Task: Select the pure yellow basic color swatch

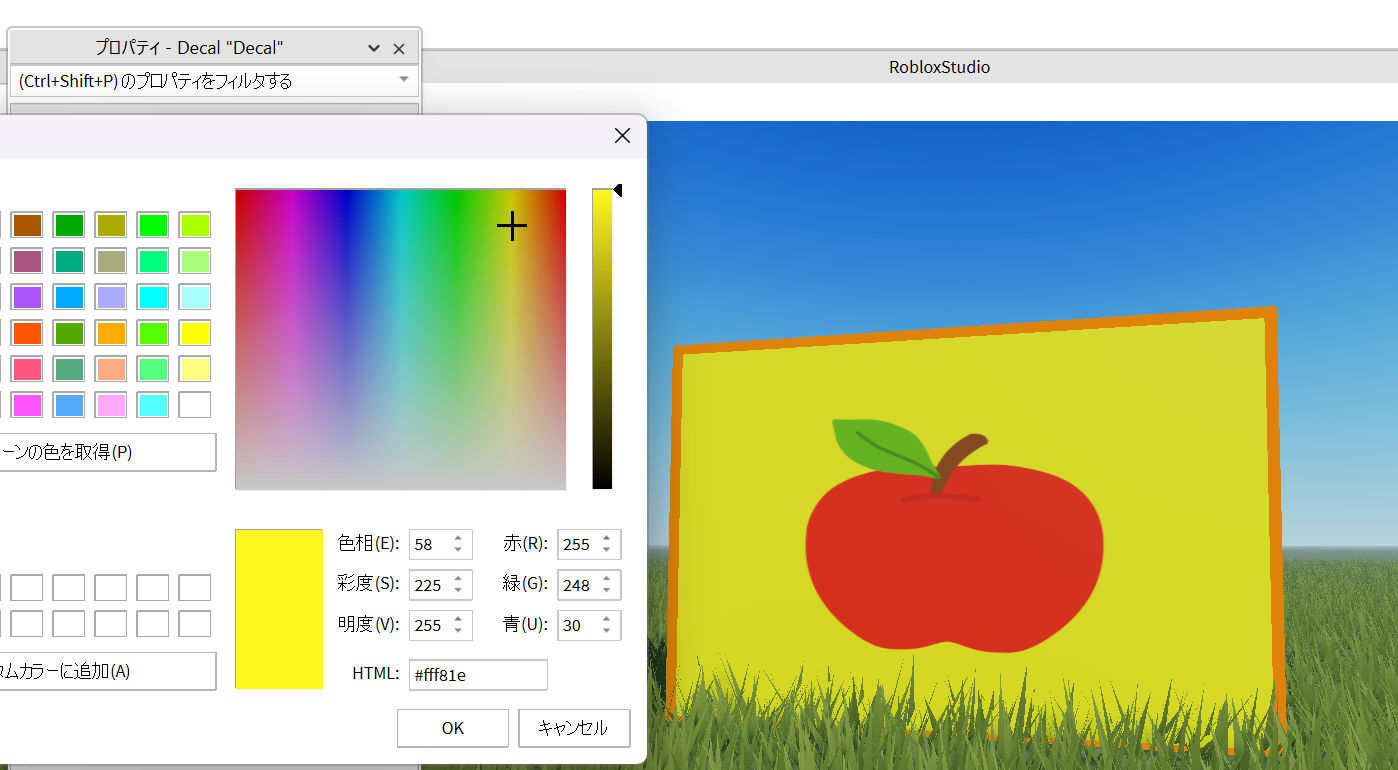Action: click(195, 332)
